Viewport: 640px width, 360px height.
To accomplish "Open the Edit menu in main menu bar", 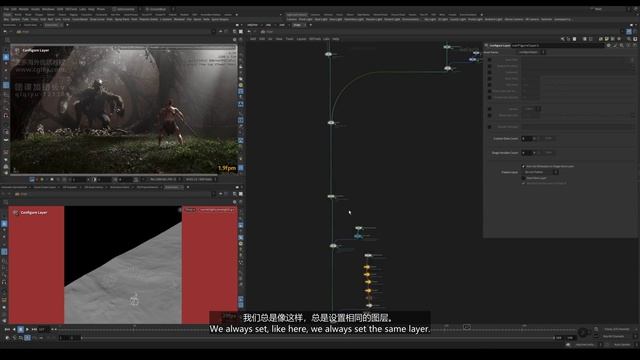I will (14, 9).
